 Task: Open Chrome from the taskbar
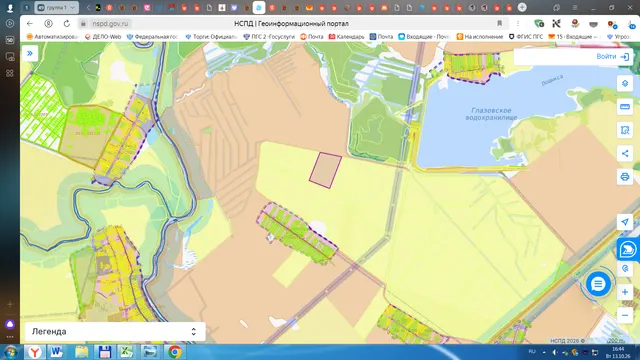coord(175,352)
